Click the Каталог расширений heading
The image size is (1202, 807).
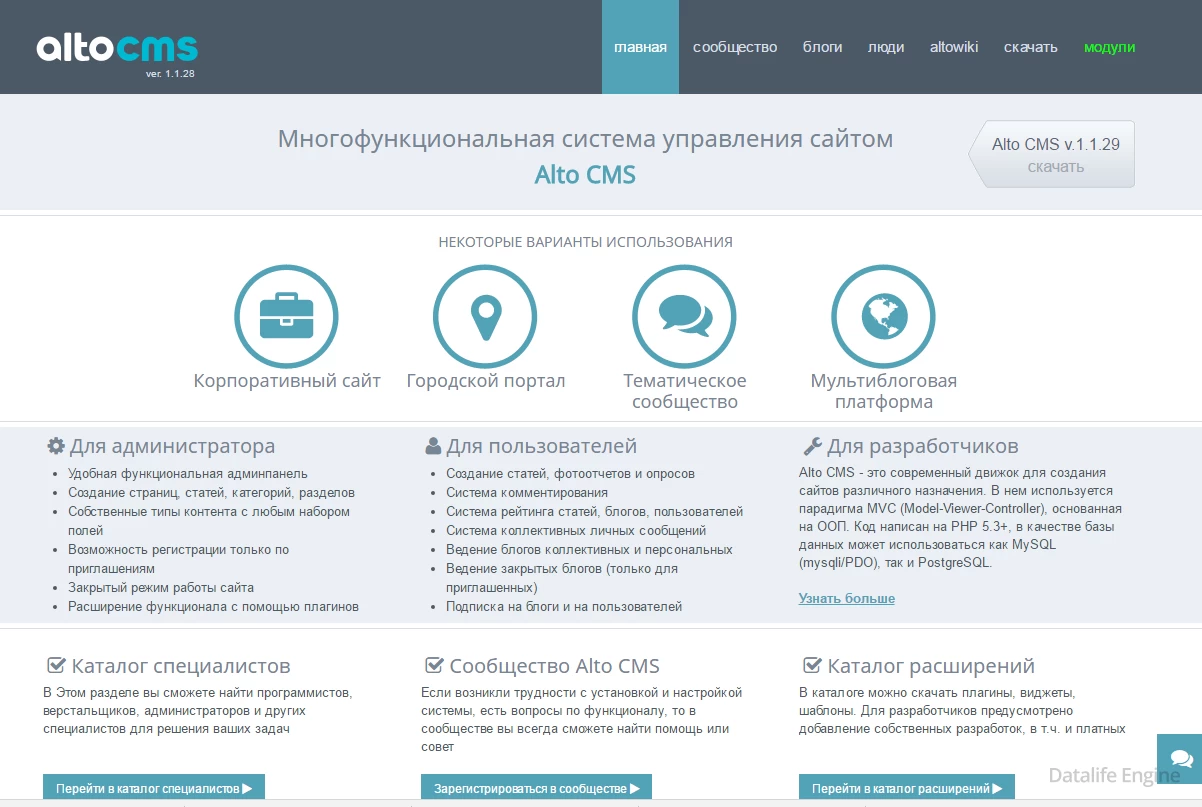(931, 666)
